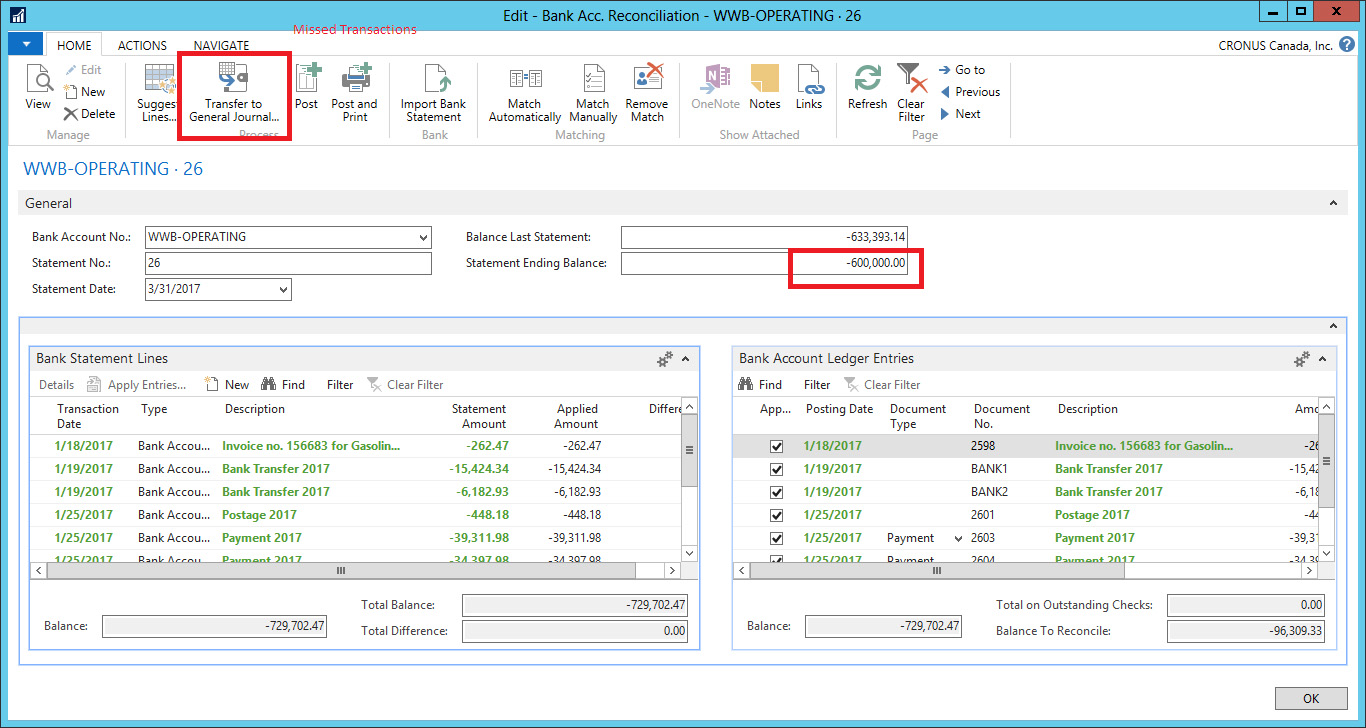Screen dimensions: 1366x728
Task: Click Transfer to General Journal
Action: pyautogui.click(x=234, y=93)
